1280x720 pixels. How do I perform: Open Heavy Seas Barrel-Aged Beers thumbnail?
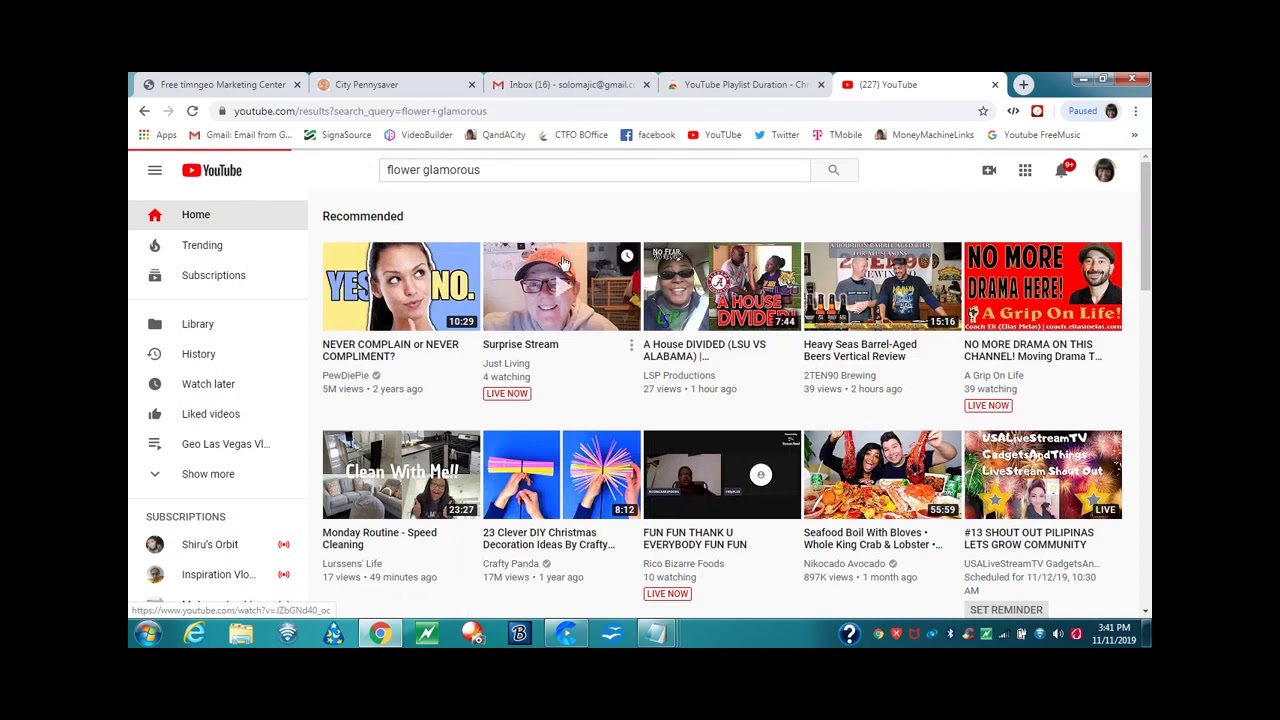882,286
